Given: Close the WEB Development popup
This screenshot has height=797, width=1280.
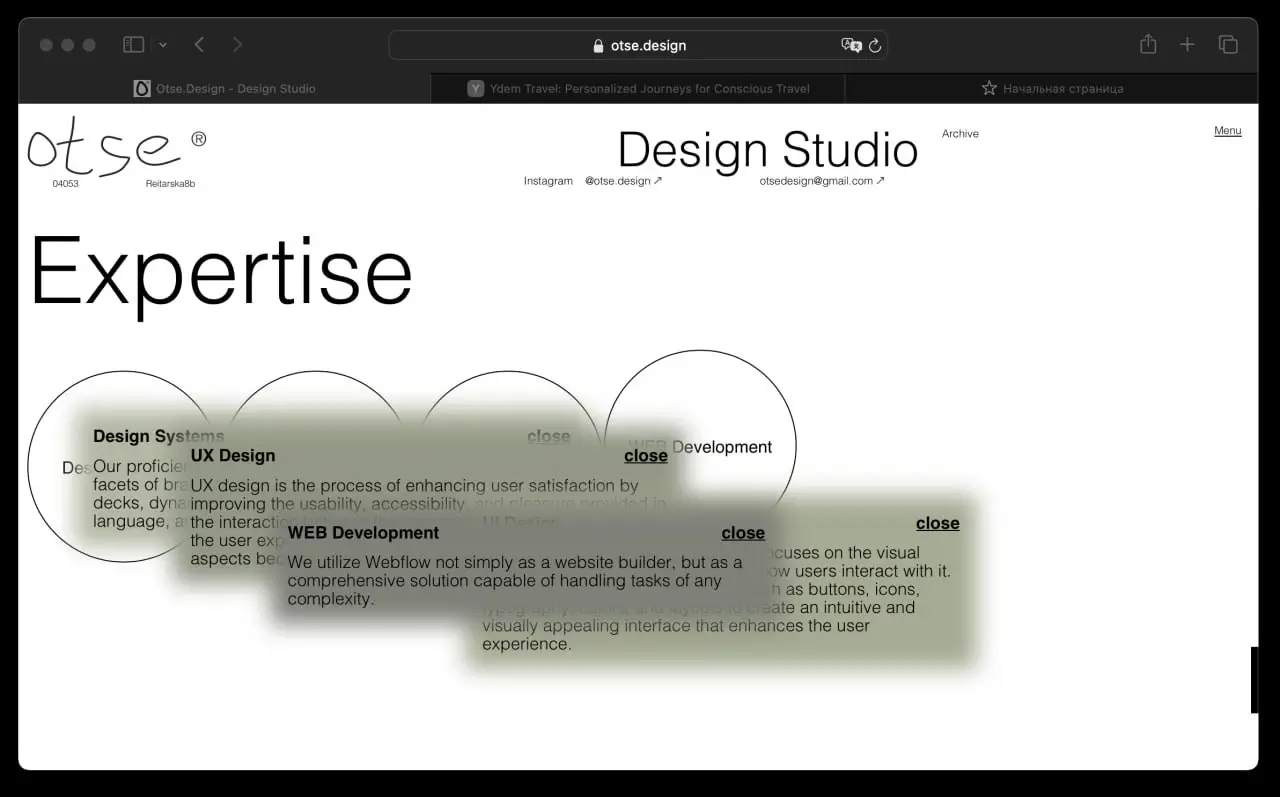Looking at the screenshot, I should (743, 533).
